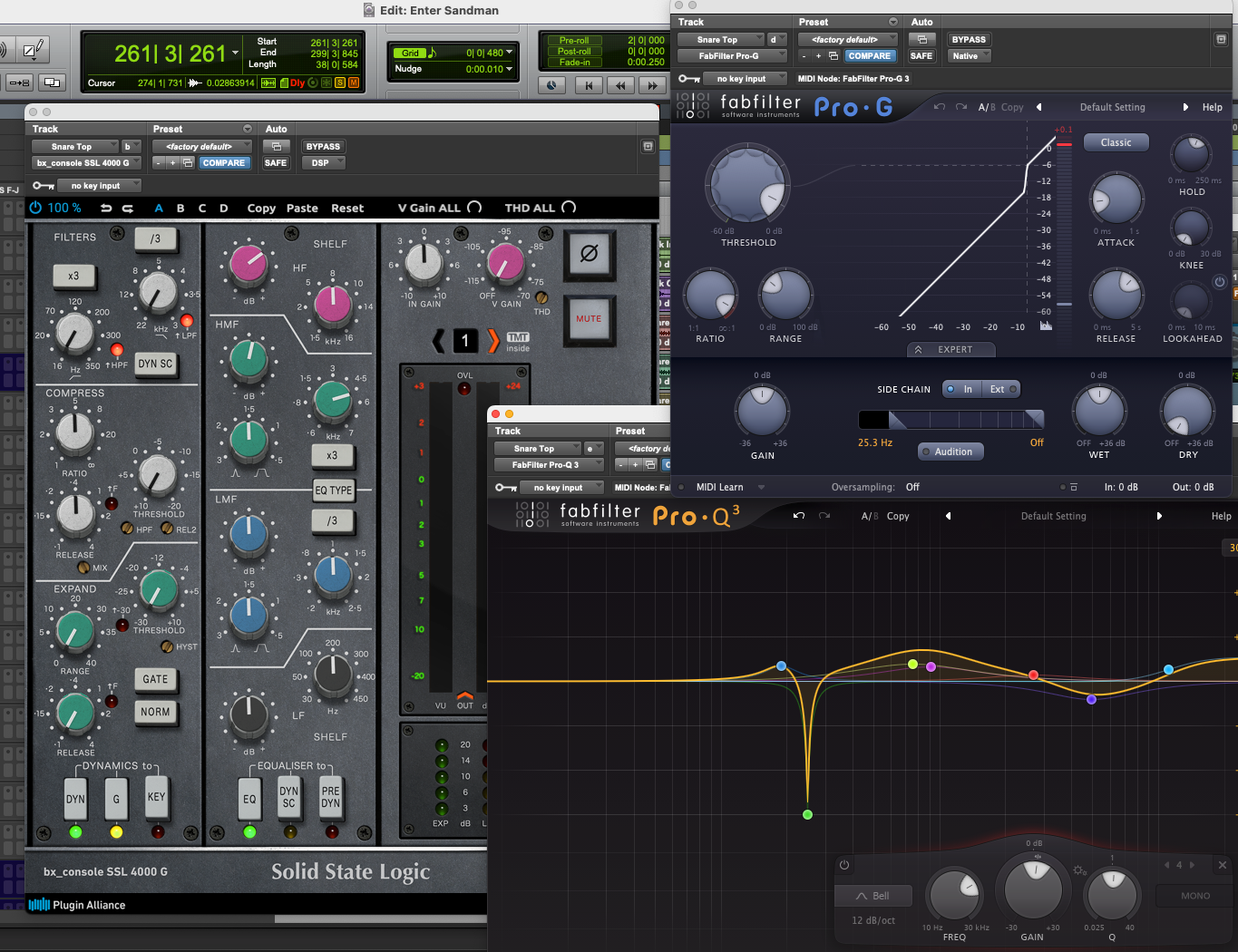Open Help menu in Pro-G
Image resolution: width=1238 pixels, height=952 pixels.
click(x=1213, y=107)
